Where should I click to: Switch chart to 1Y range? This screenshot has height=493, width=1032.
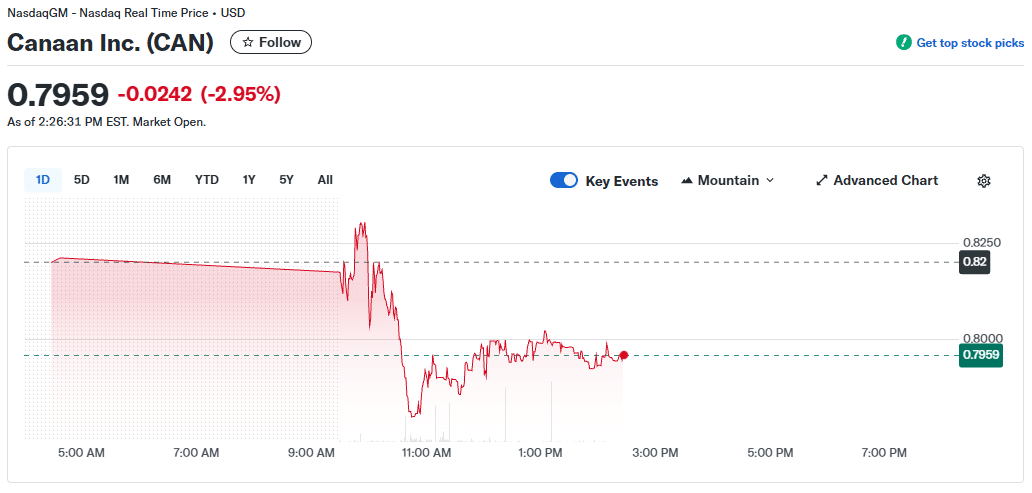pos(249,180)
